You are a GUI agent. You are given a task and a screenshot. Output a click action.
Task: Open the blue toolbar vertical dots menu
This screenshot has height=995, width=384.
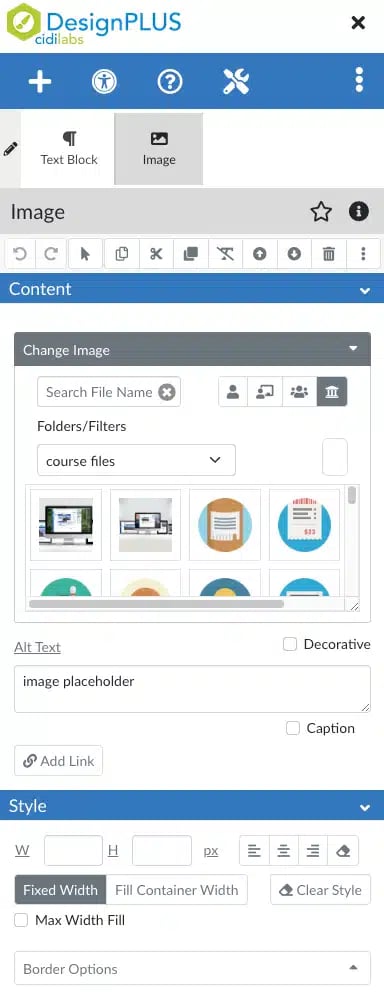359,81
